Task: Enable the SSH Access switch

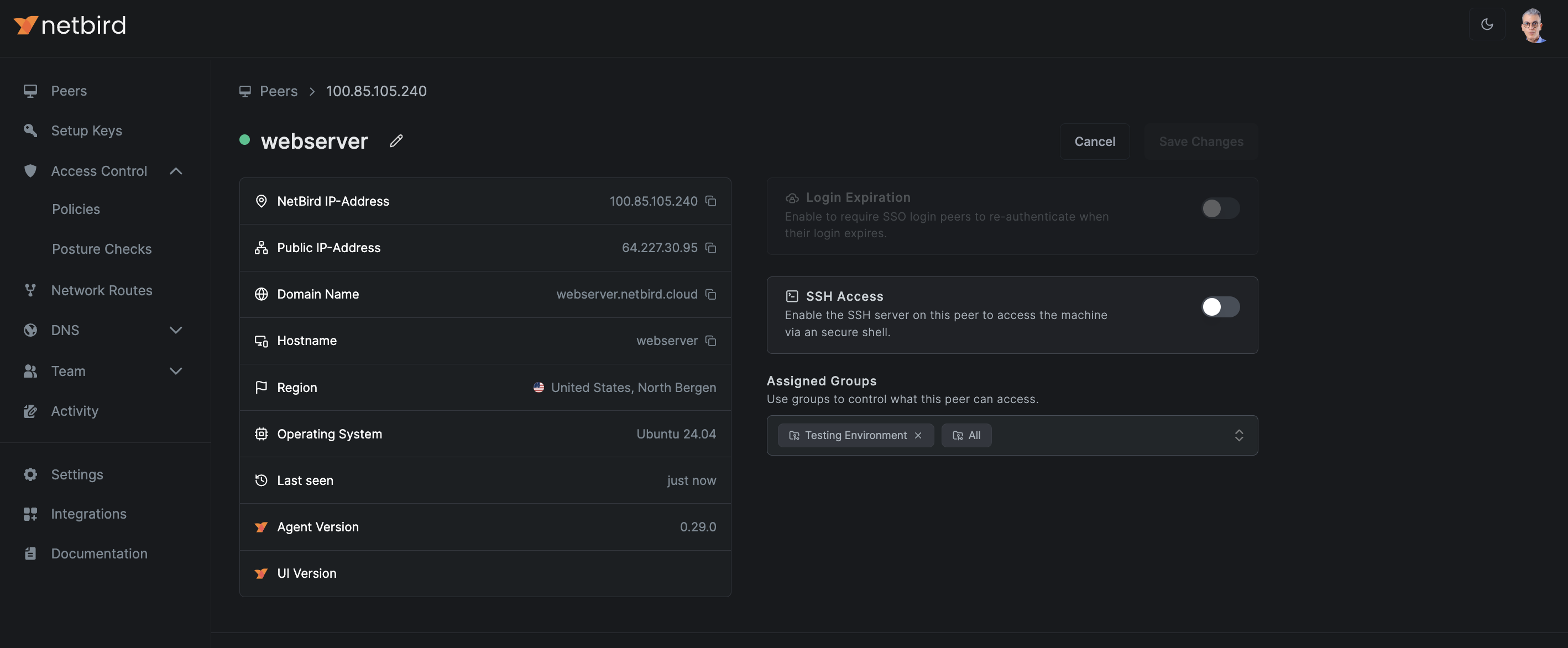Action: click(1220, 307)
